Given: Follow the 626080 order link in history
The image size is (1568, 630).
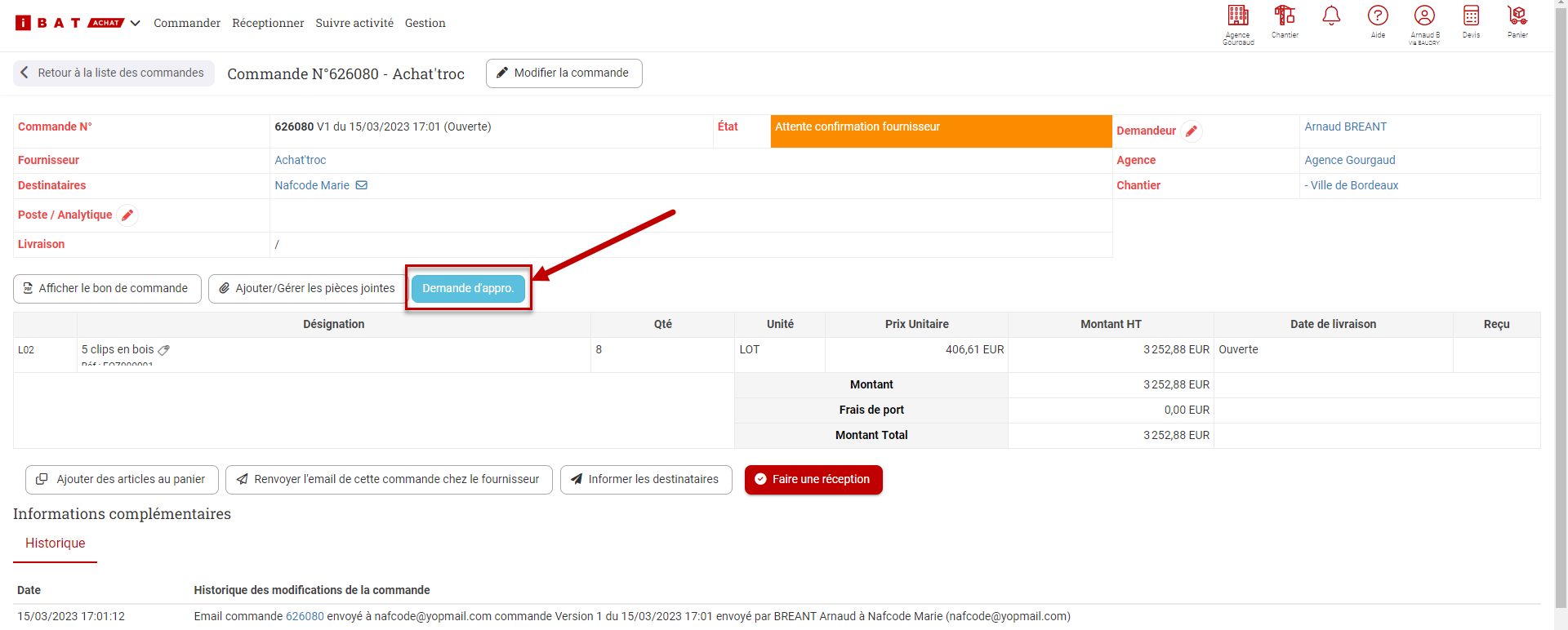Looking at the screenshot, I should pos(305,616).
